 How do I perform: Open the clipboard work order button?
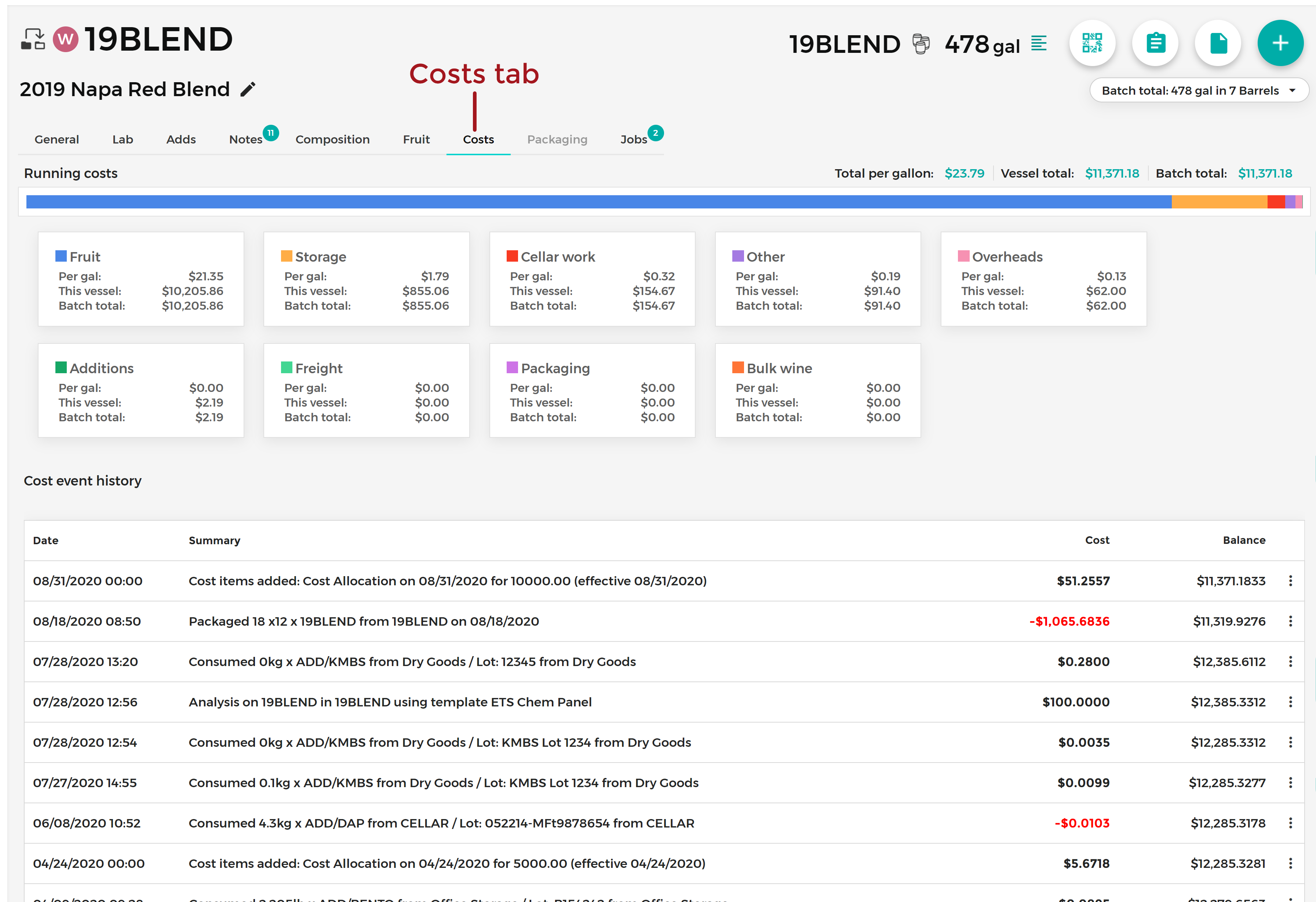click(x=1155, y=43)
